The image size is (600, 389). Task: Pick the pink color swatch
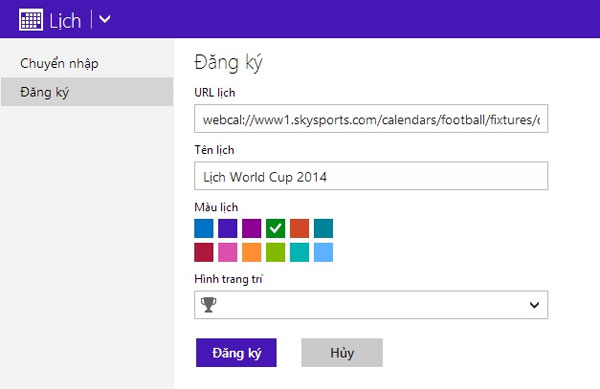pyautogui.click(x=228, y=252)
